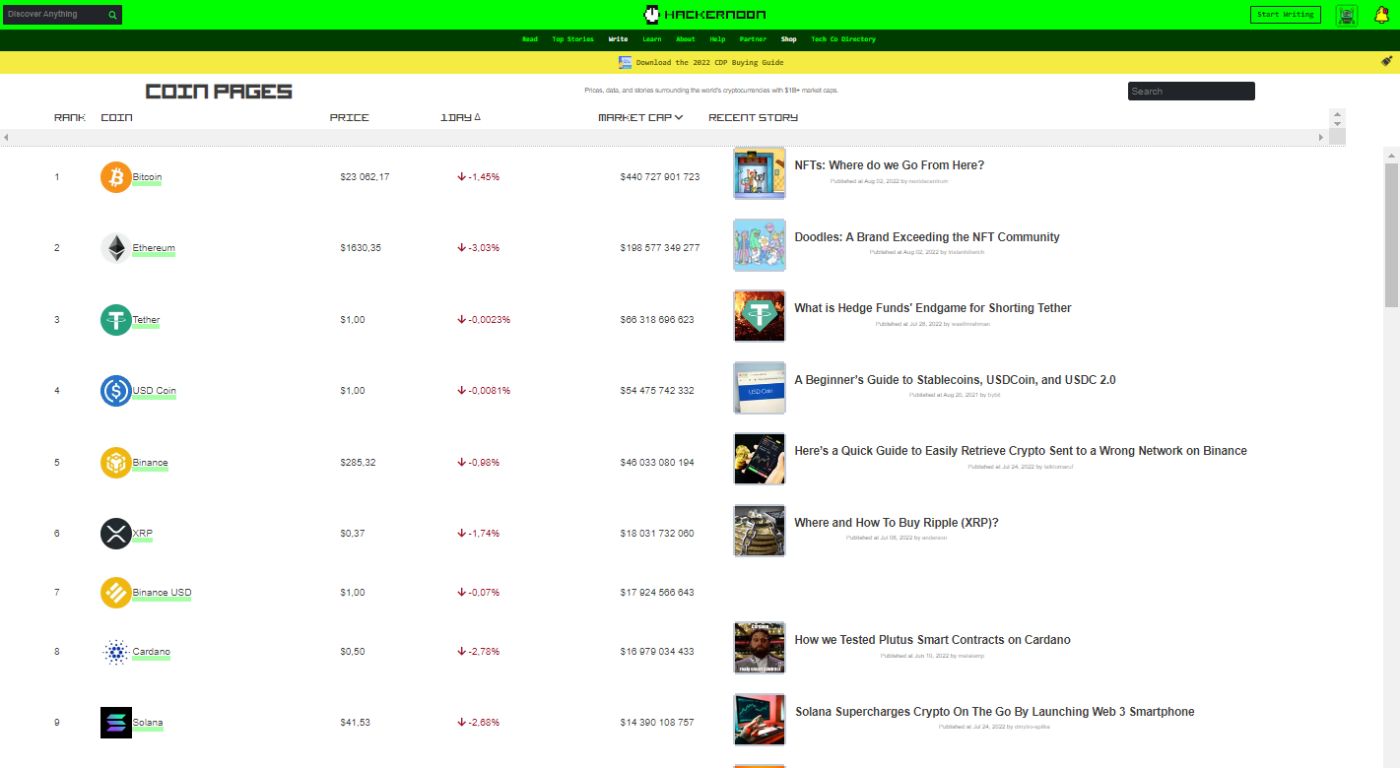
Task: Click the magnifier icon in Discover Anything search
Action: (112, 15)
